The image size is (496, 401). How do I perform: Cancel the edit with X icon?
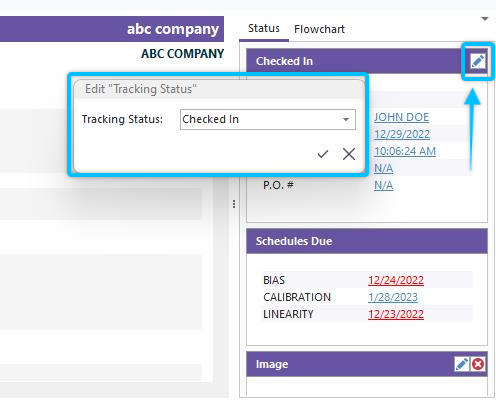coord(349,154)
